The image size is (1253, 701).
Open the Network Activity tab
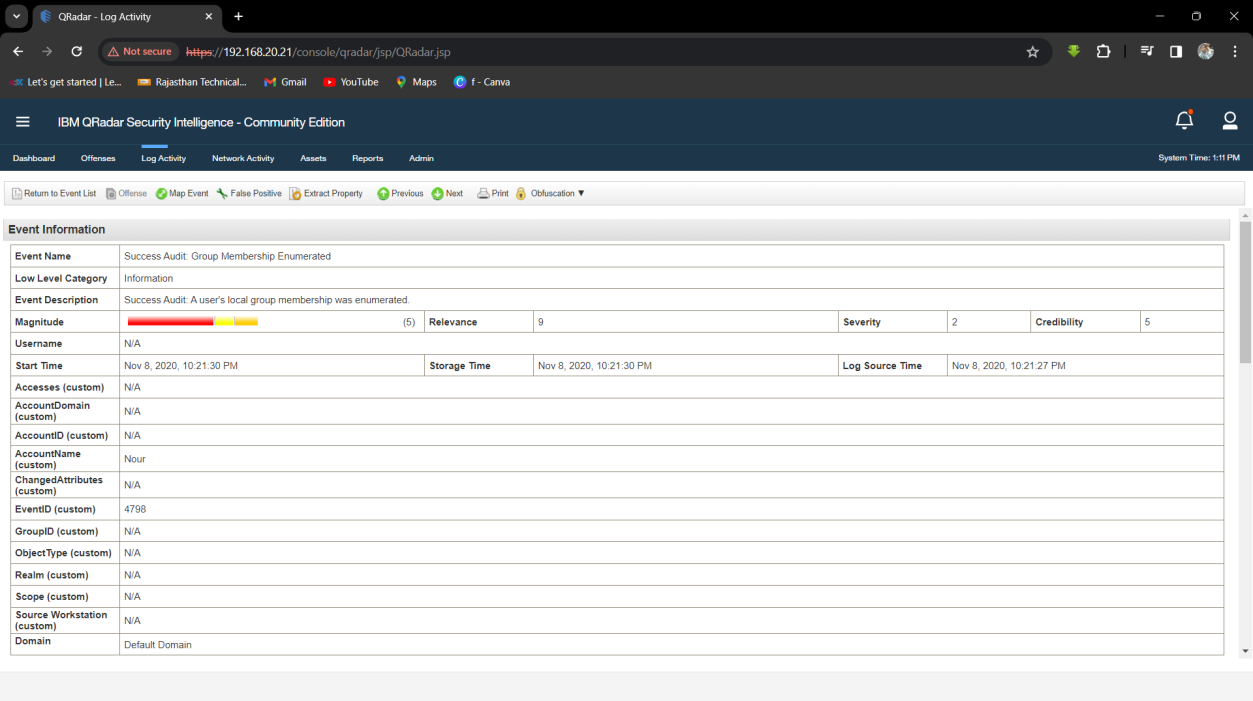pyautogui.click(x=243, y=158)
